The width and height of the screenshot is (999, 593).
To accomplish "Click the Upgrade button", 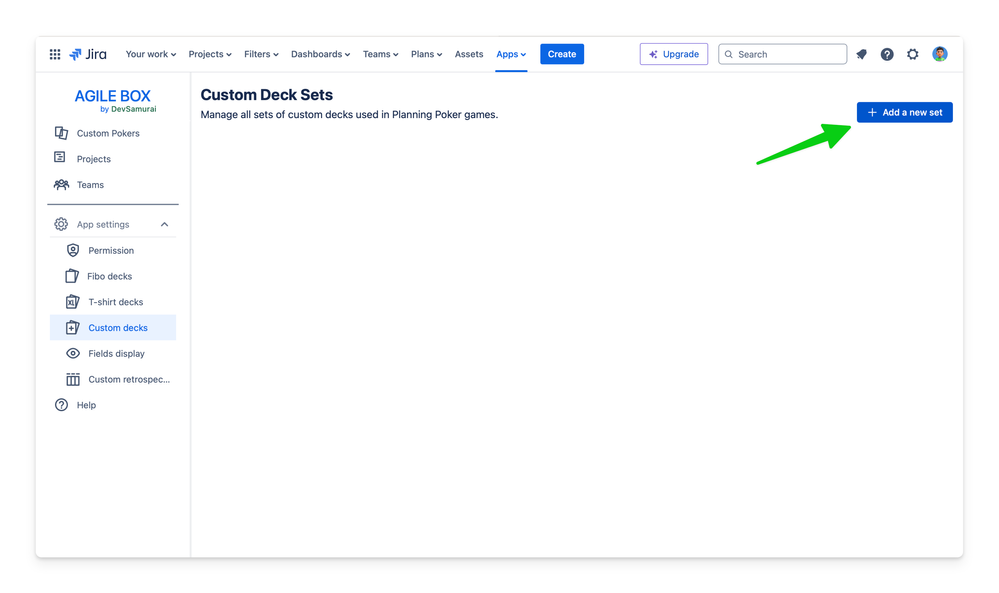I will (673, 54).
